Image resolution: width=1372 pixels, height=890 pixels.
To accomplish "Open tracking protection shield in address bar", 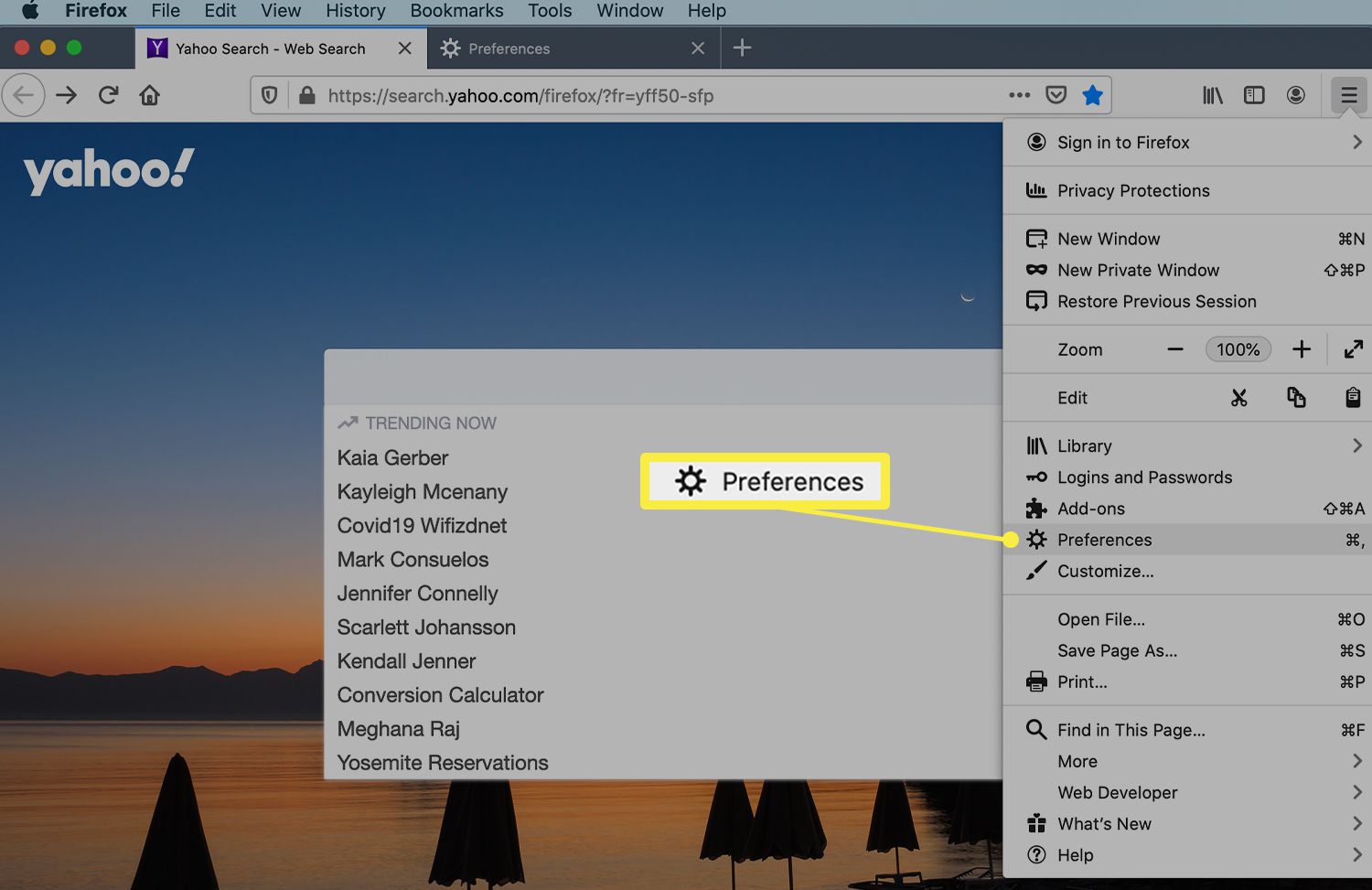I will (270, 95).
